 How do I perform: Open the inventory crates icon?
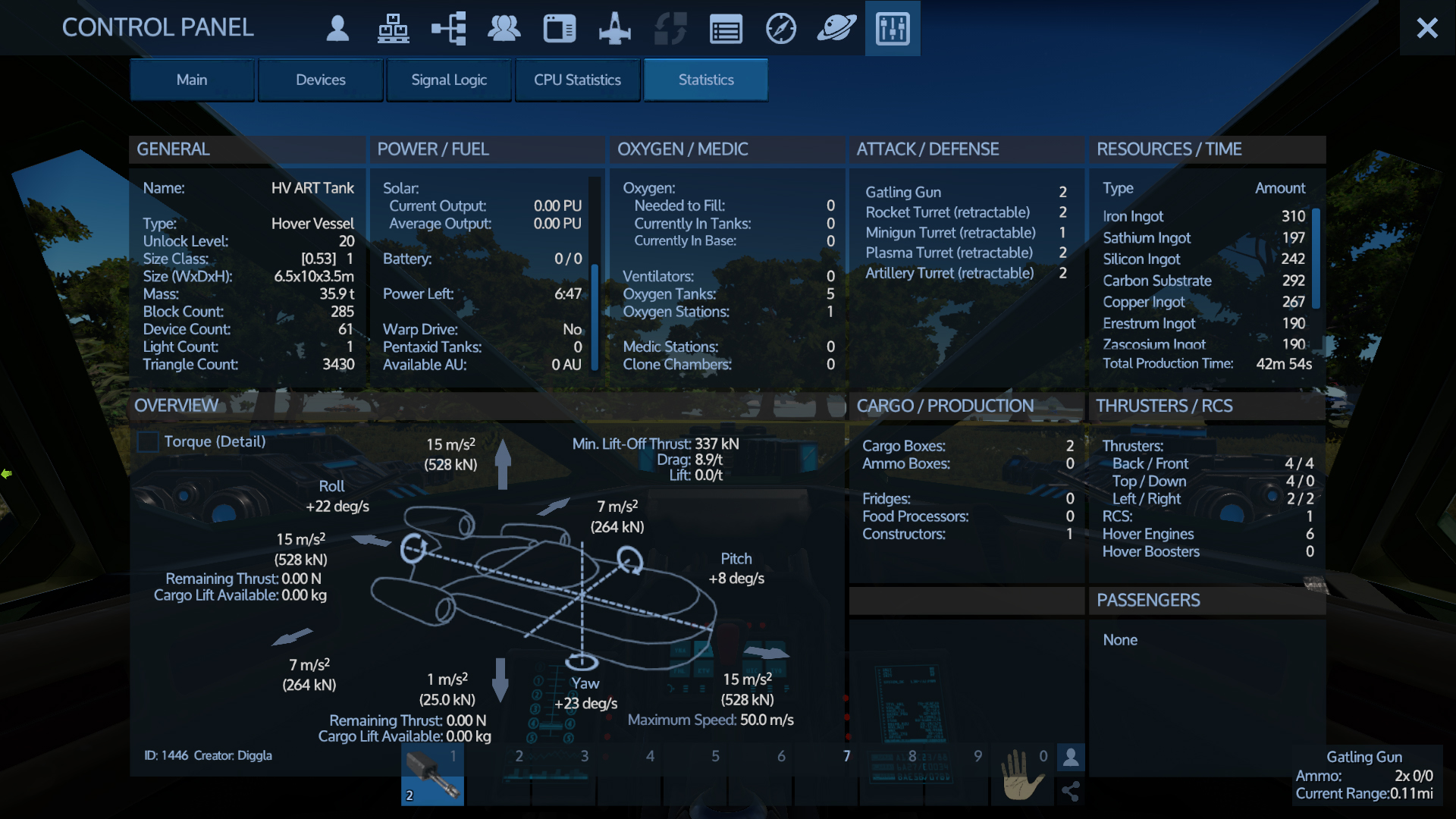click(x=394, y=28)
